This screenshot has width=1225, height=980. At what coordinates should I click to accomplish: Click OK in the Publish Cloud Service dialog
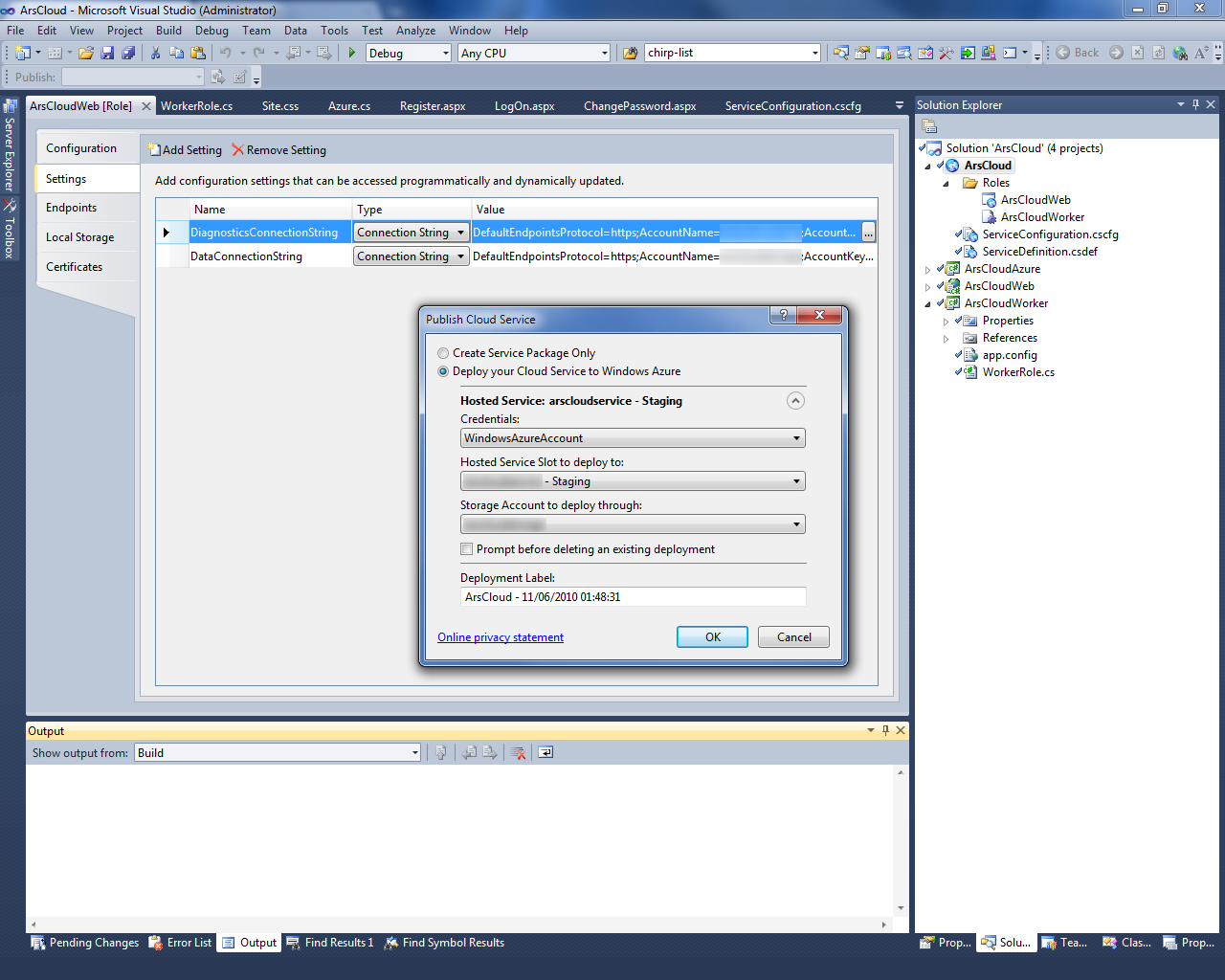pos(712,636)
